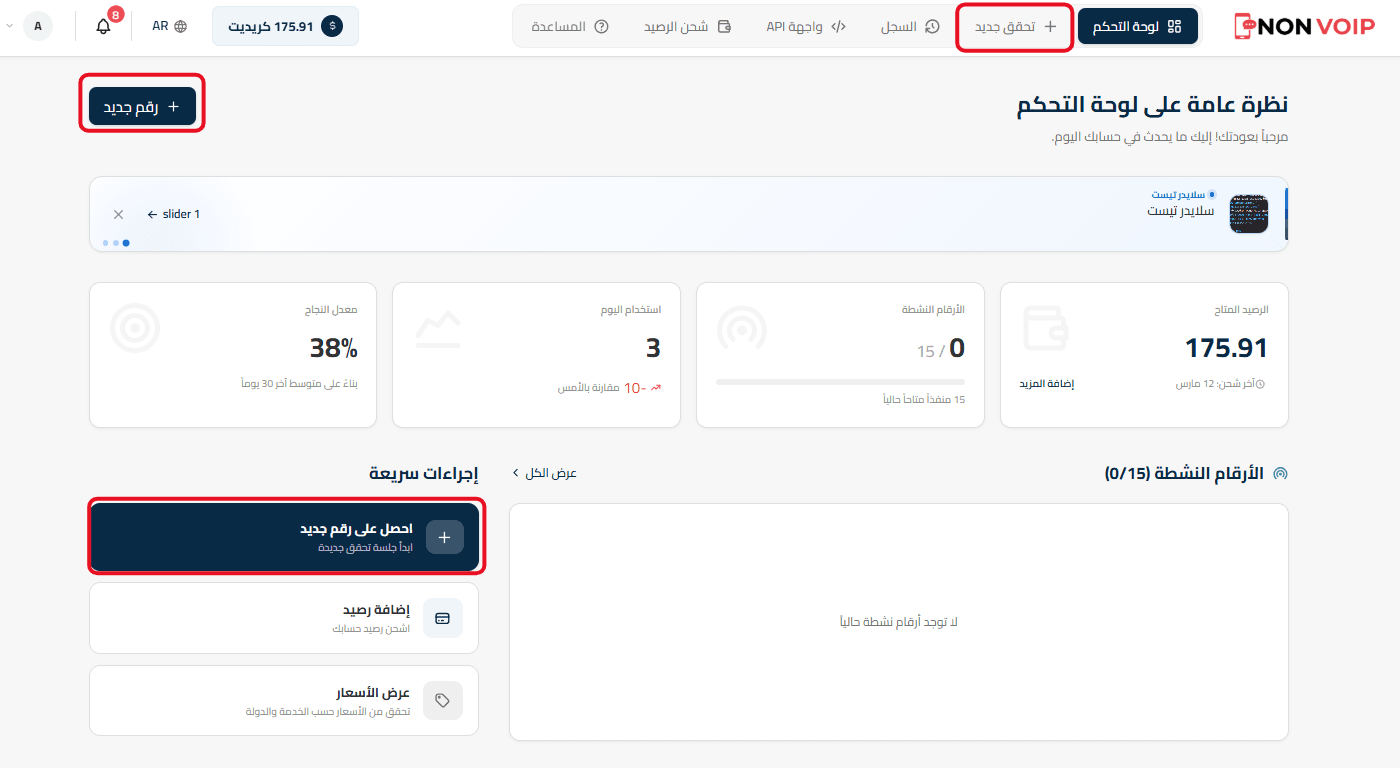Screen dimensions: 1400x768
Task: Open the واجهة API tab
Action: pyautogui.click(x=806, y=26)
